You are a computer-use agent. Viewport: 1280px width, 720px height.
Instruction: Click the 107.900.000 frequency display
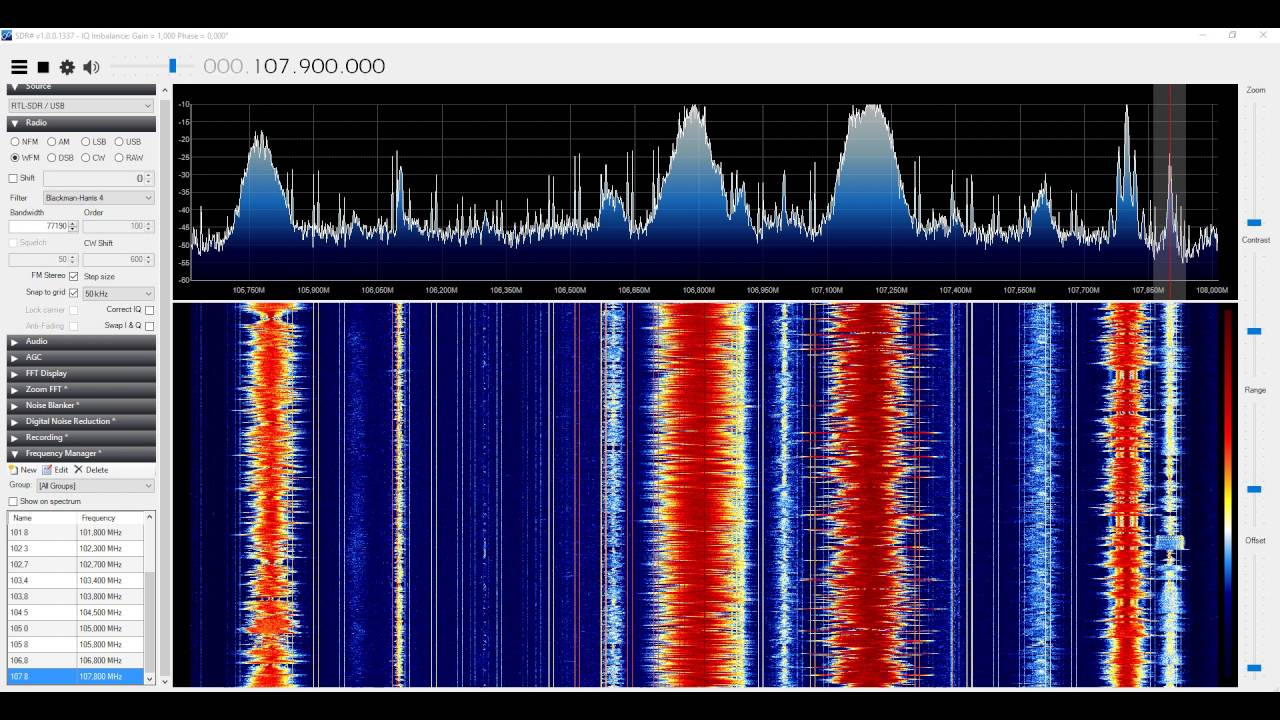point(294,67)
